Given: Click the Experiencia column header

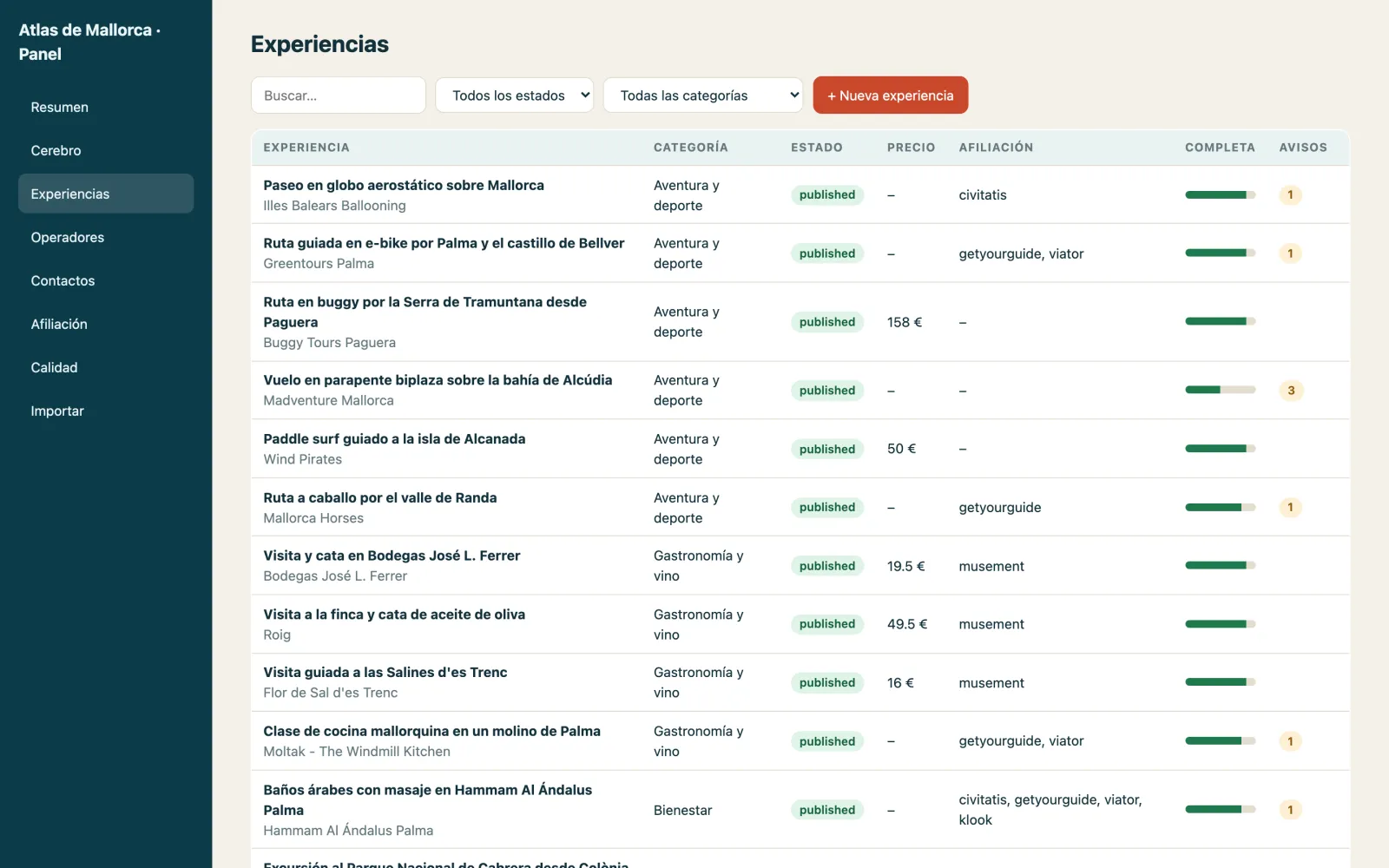Looking at the screenshot, I should pyautogui.click(x=306, y=148).
